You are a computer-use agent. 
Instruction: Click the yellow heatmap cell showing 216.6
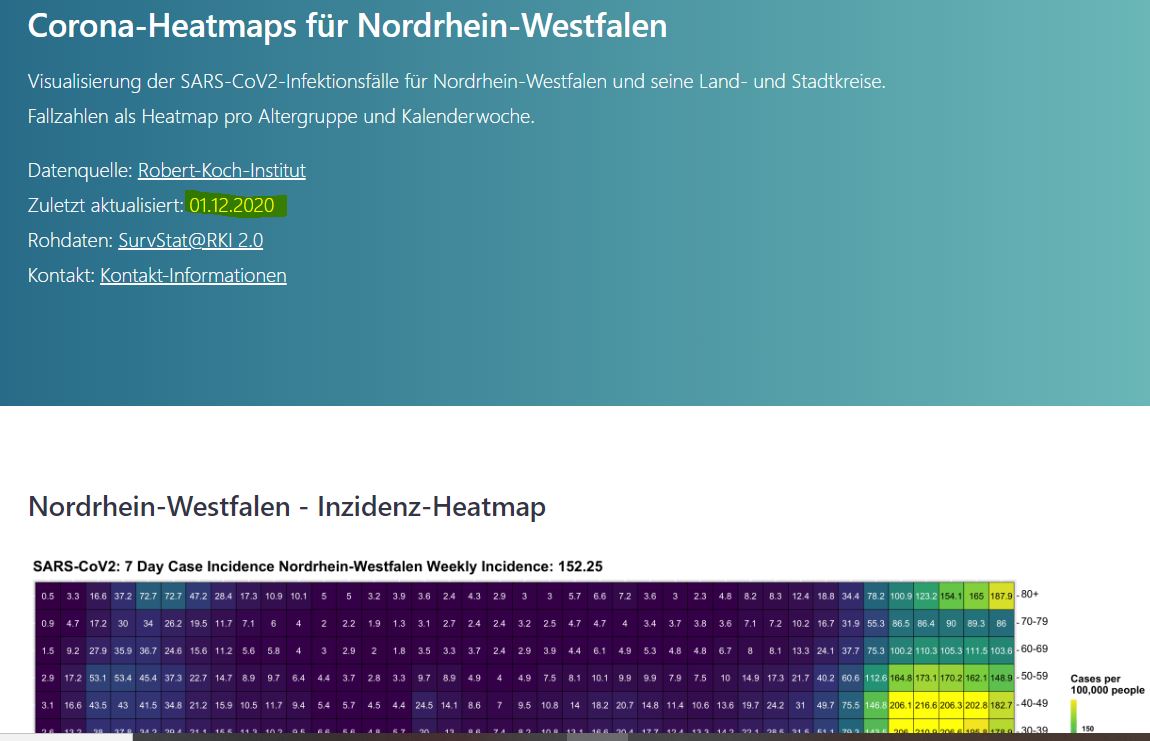tap(927, 704)
